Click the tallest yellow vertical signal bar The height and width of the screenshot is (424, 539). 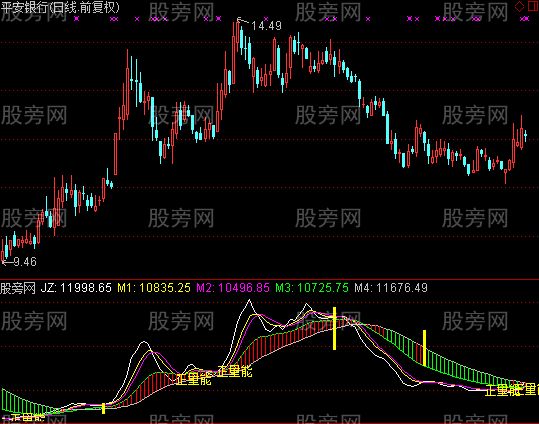click(x=334, y=329)
